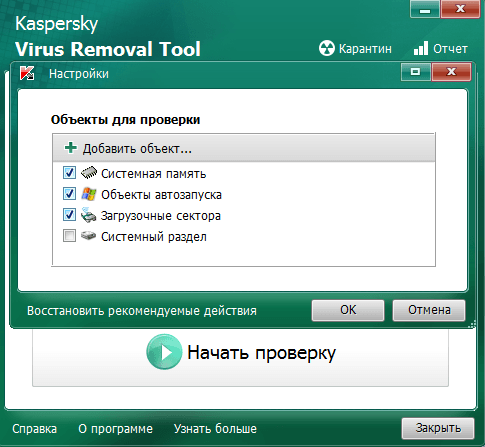The height and width of the screenshot is (447, 485).
Task: Open Добавить объект... to add scan object
Action: (244, 148)
